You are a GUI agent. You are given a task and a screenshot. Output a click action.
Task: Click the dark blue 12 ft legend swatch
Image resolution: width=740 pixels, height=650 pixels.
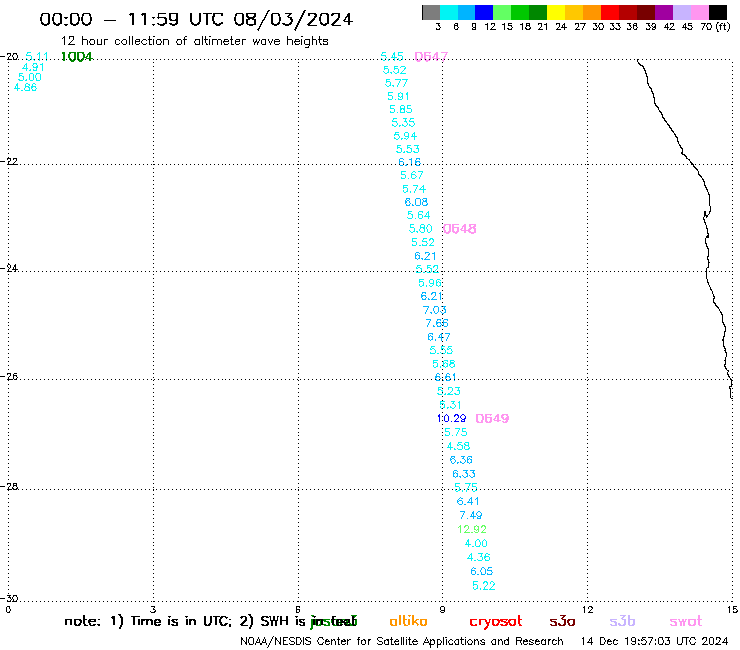[x=484, y=12]
